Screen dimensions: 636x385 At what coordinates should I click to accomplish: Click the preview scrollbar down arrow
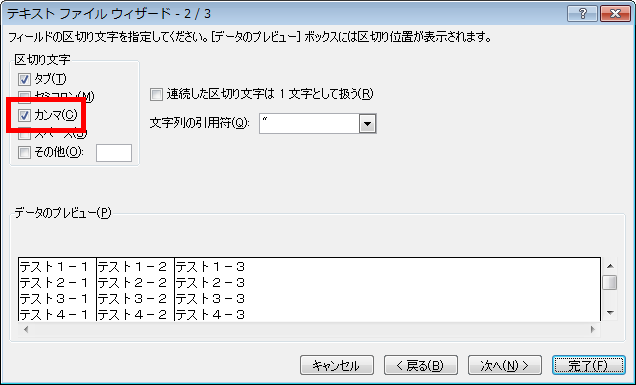(610, 313)
